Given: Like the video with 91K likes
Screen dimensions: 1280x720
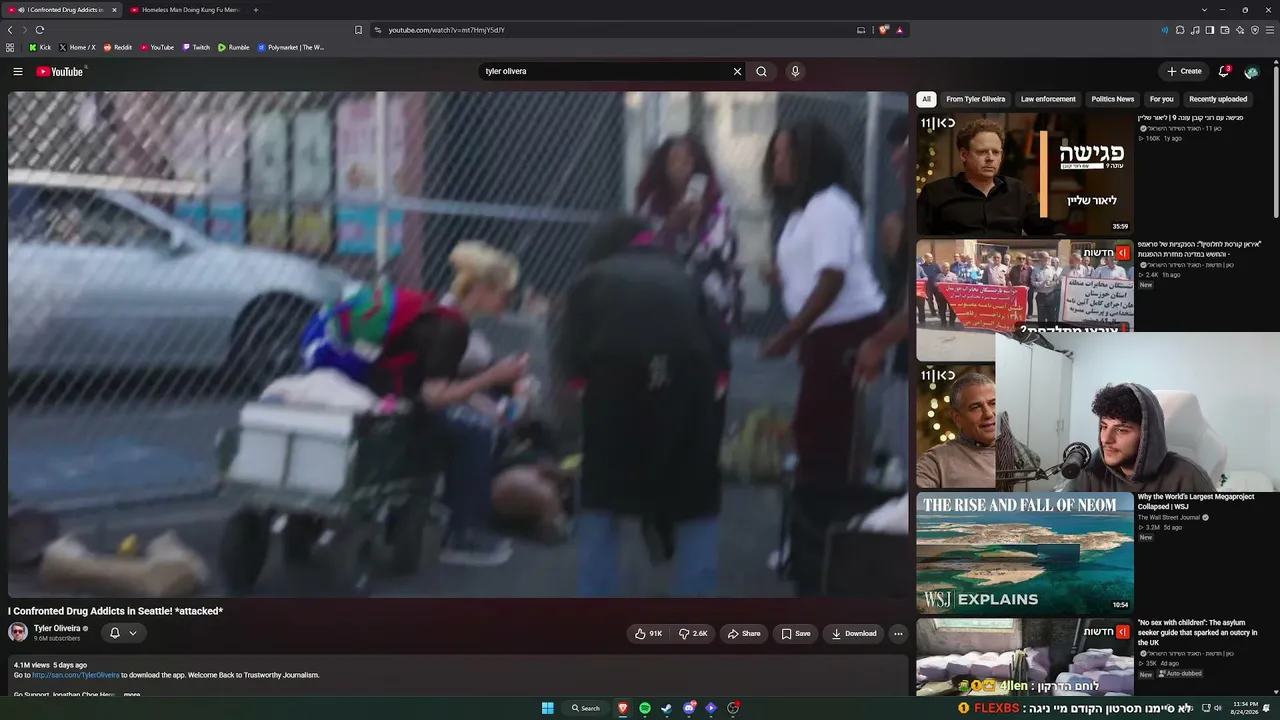Looking at the screenshot, I should click(x=648, y=633).
